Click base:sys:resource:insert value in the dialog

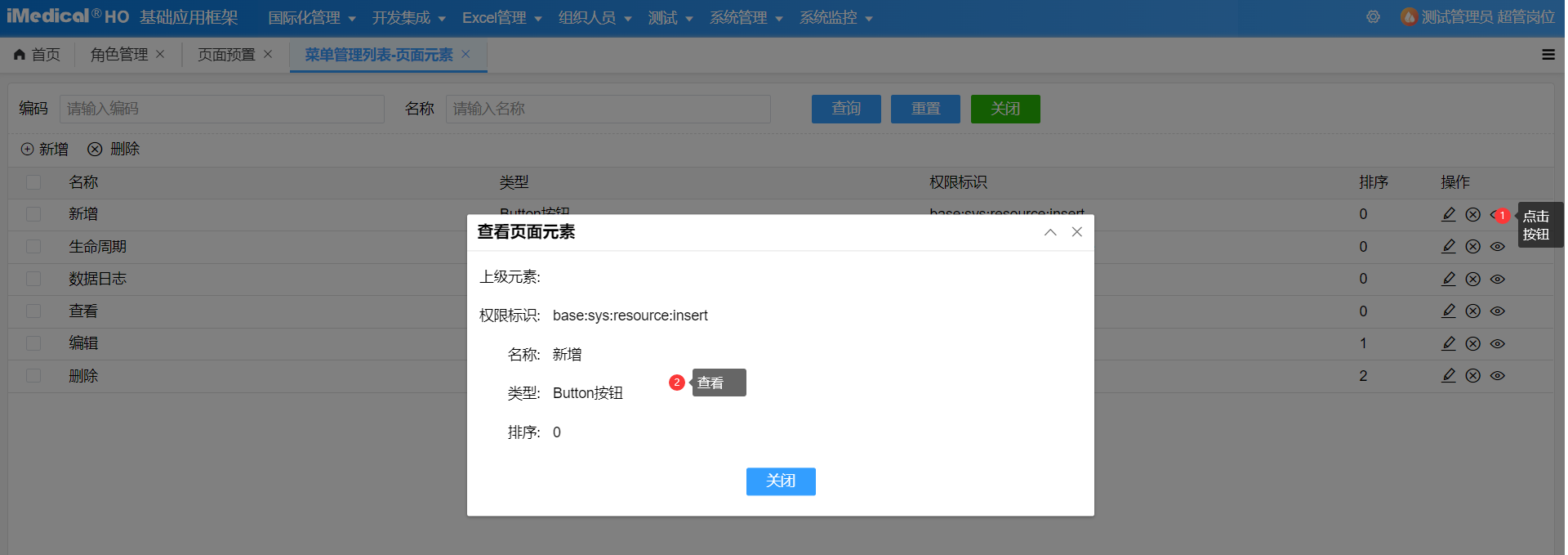coord(630,316)
